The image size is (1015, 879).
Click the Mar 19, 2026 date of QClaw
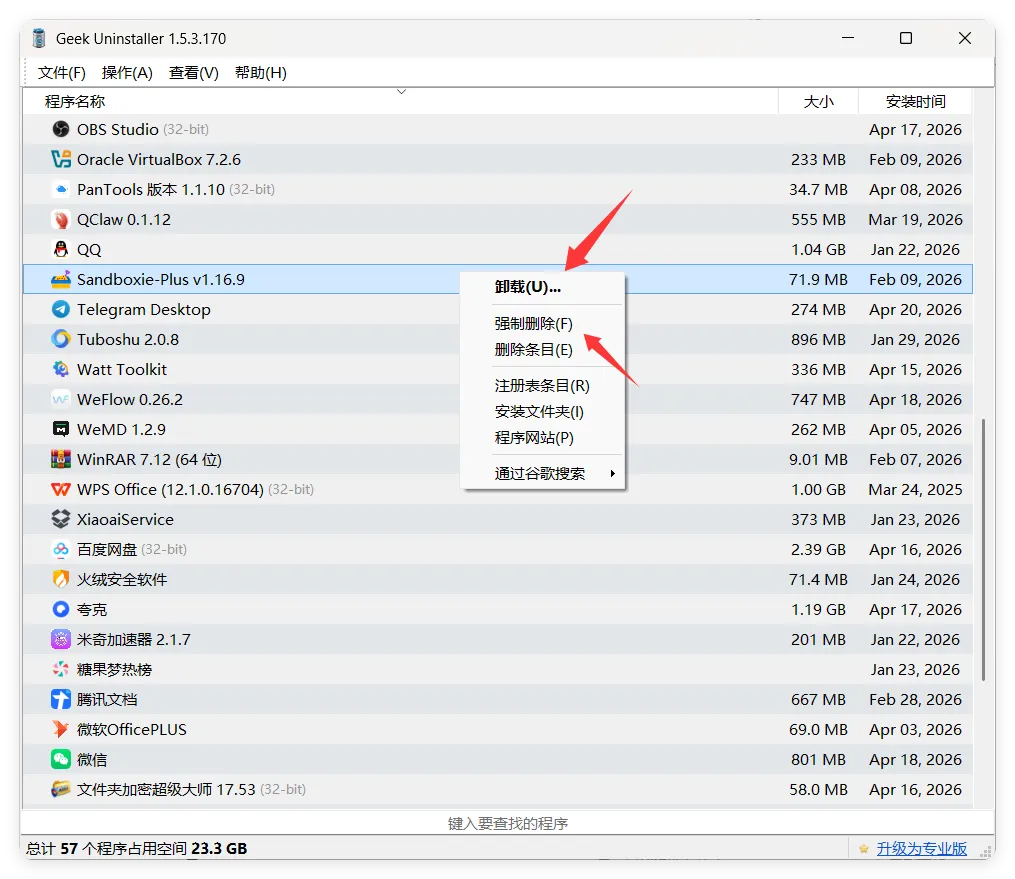coord(915,219)
